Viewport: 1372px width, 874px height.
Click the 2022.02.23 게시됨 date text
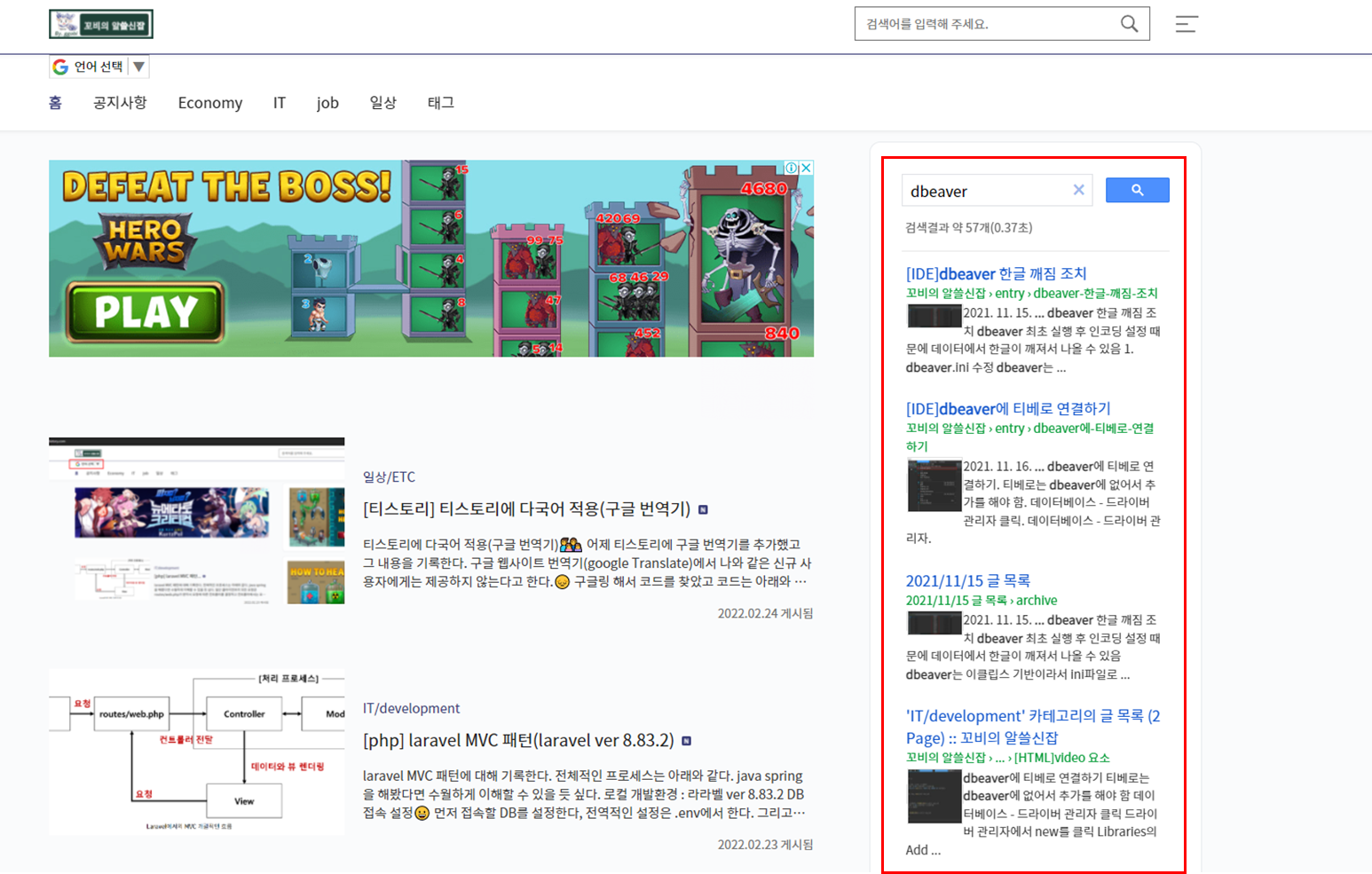coord(765,845)
